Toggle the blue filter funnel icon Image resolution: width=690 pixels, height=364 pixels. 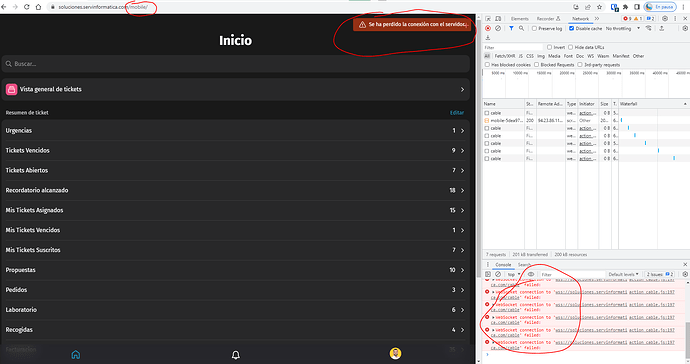(x=511, y=28)
